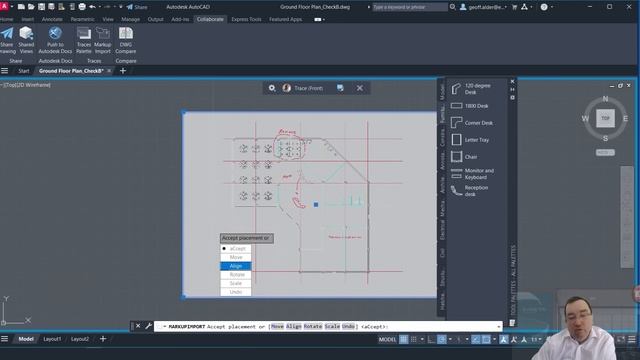Click the New file icon in quick access toolbar
The height and width of the screenshot is (360, 640).
tap(21, 7)
